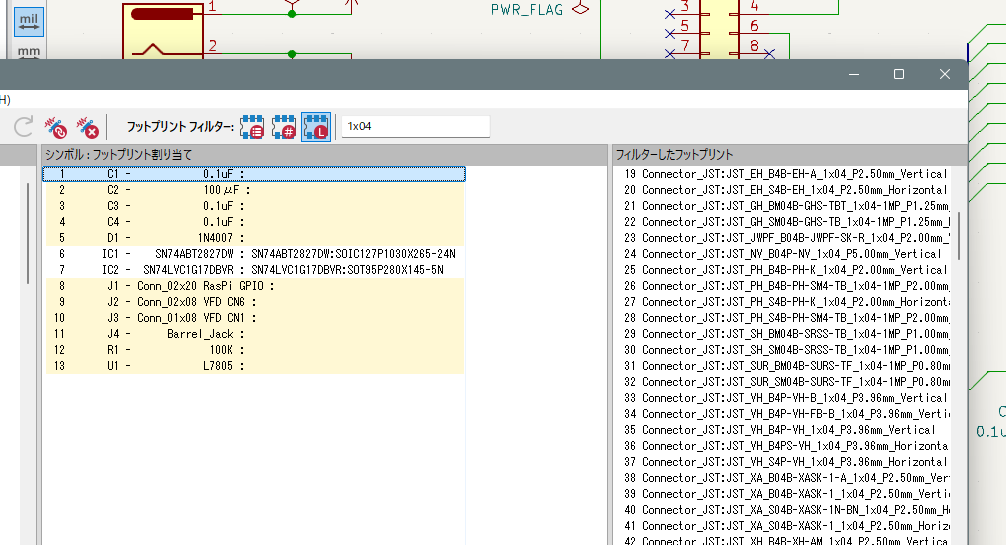Choose footprint JST_PH_B4B-PH-SM4-TB
The width and height of the screenshot is (1006, 545).
coord(785,286)
